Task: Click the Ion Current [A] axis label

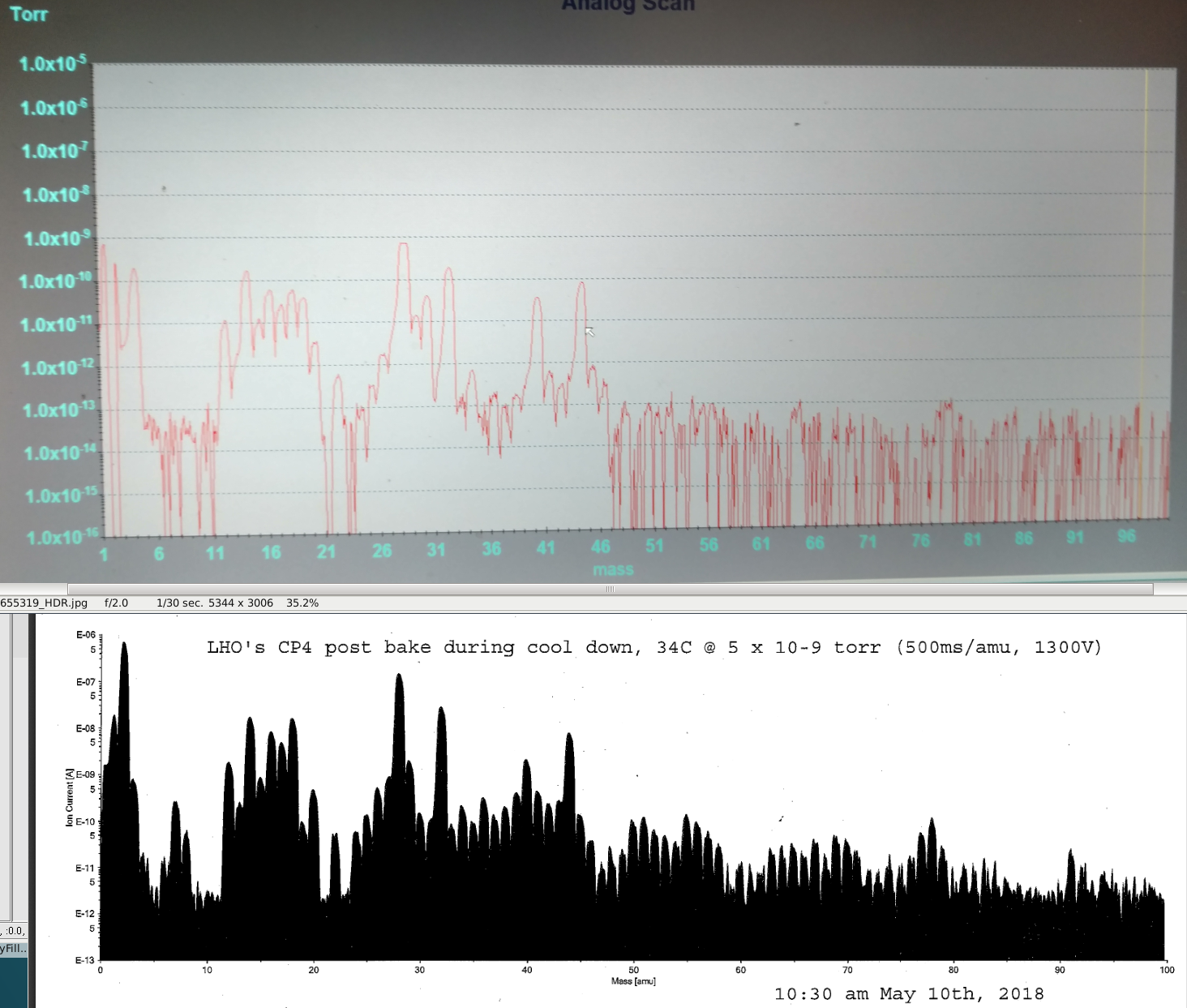Action: click(69, 798)
